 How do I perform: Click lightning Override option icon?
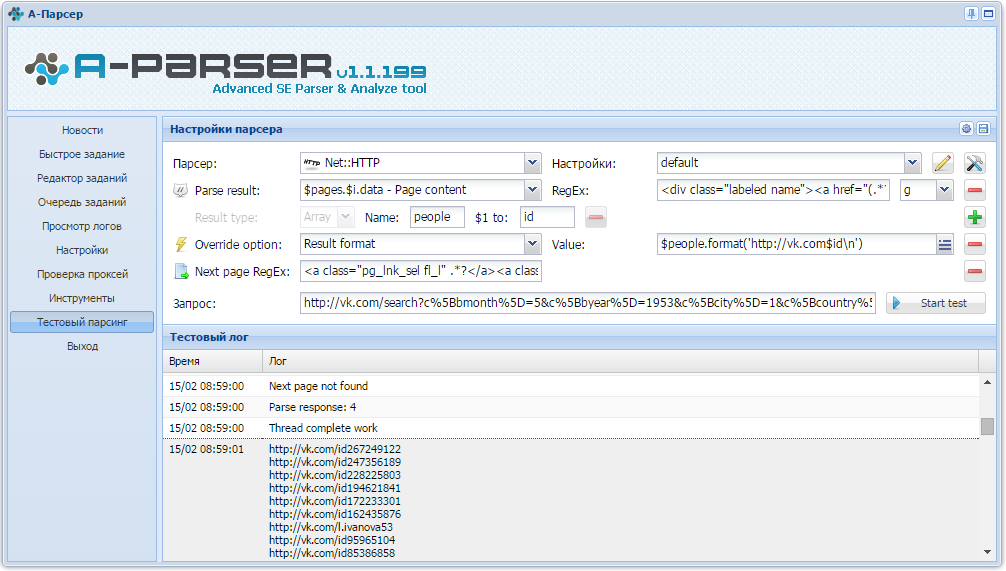point(181,244)
